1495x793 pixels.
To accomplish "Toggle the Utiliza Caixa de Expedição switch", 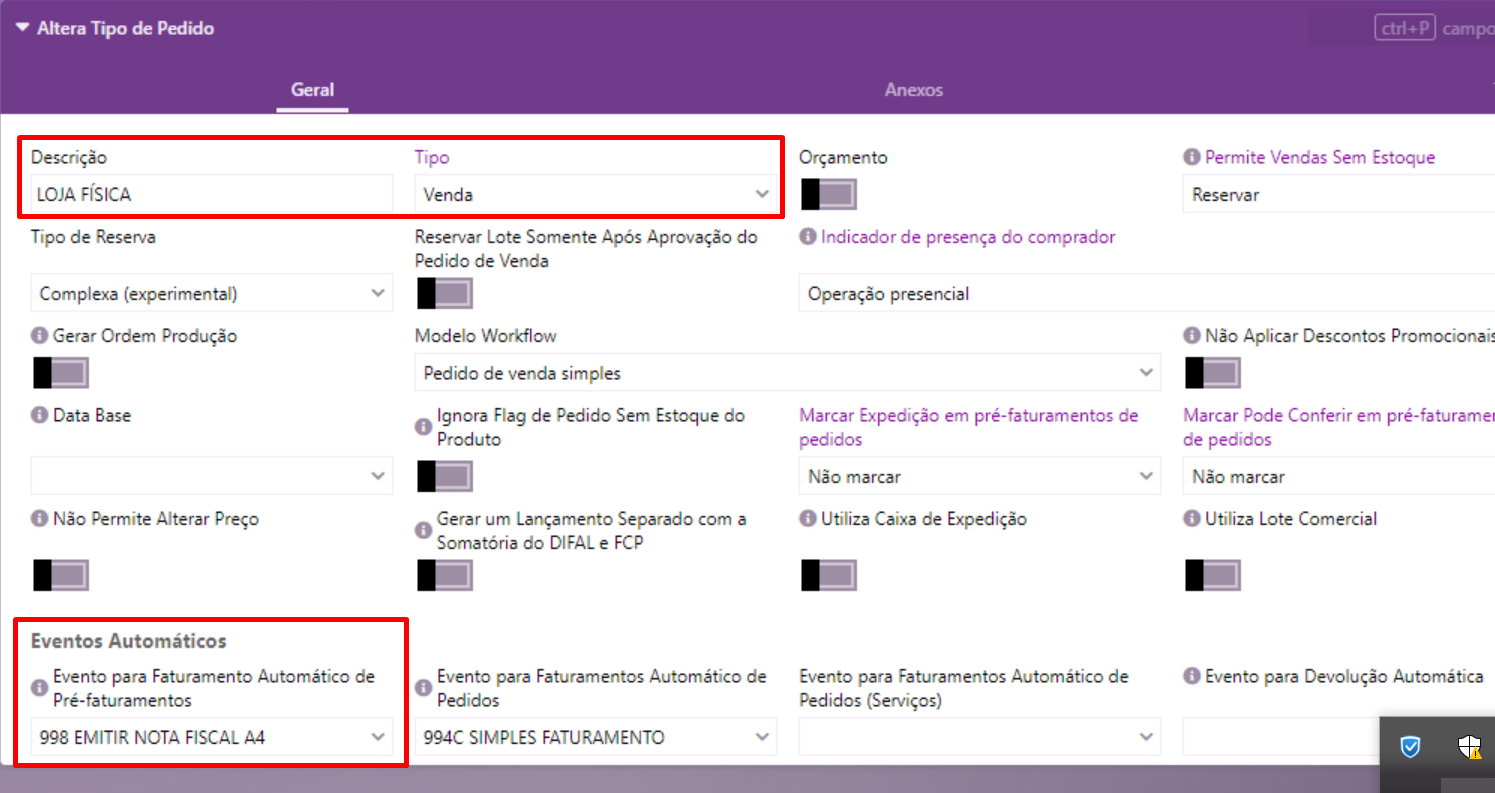I will pos(829,575).
